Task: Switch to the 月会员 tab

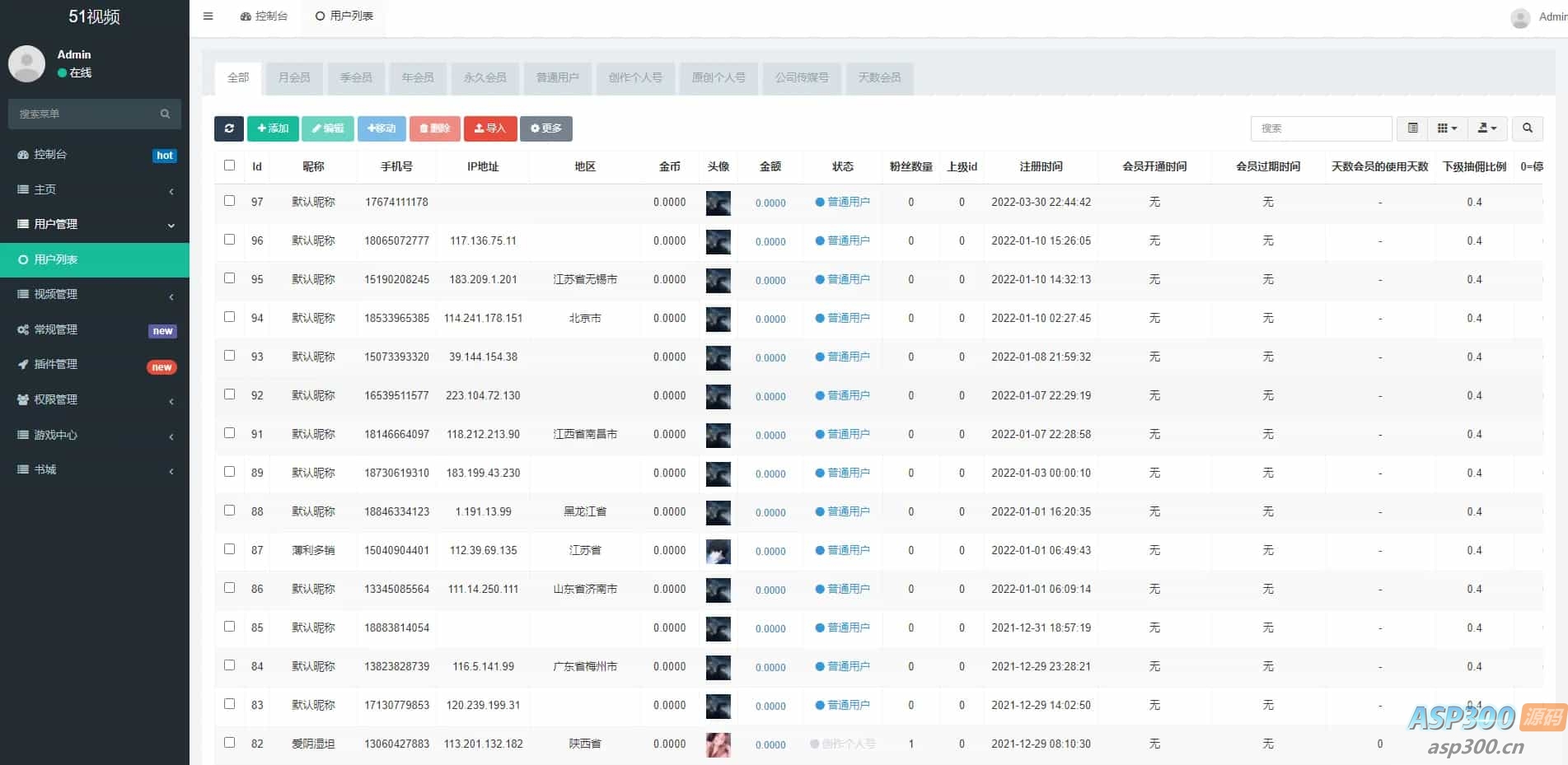Action: click(x=294, y=77)
